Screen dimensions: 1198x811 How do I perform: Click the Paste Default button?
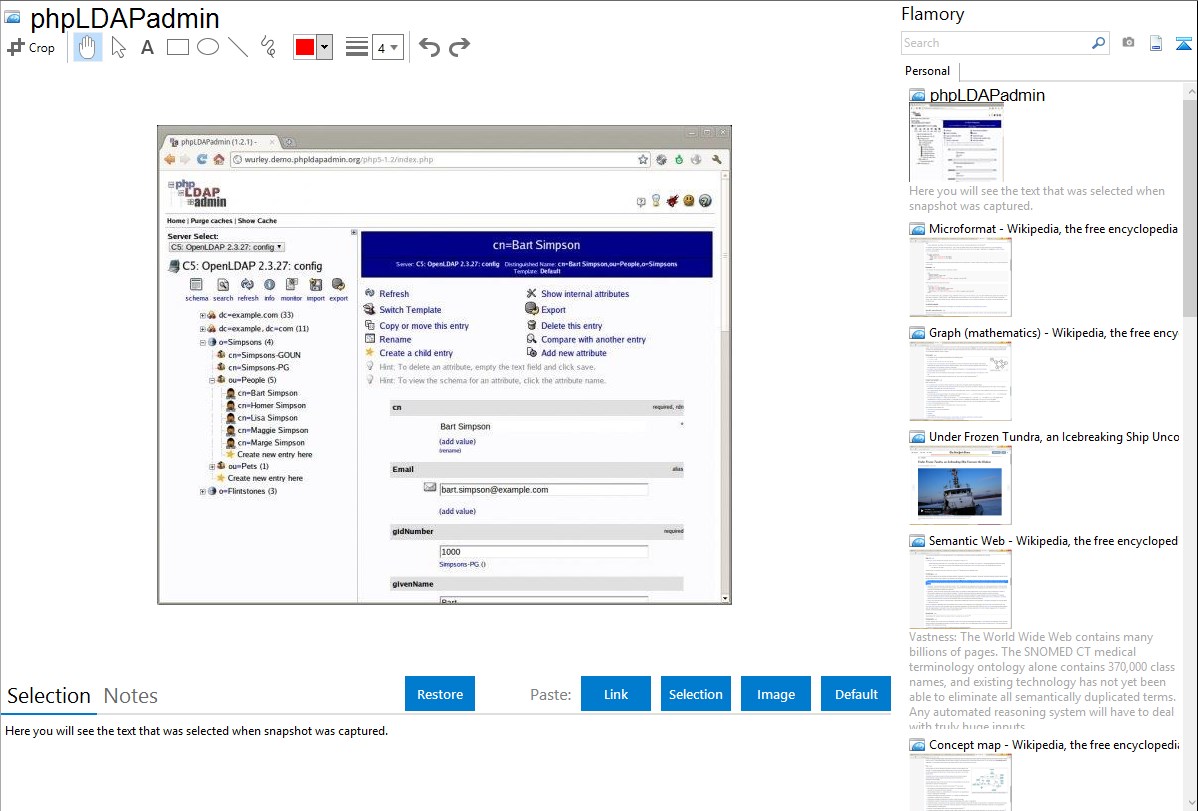coord(856,694)
